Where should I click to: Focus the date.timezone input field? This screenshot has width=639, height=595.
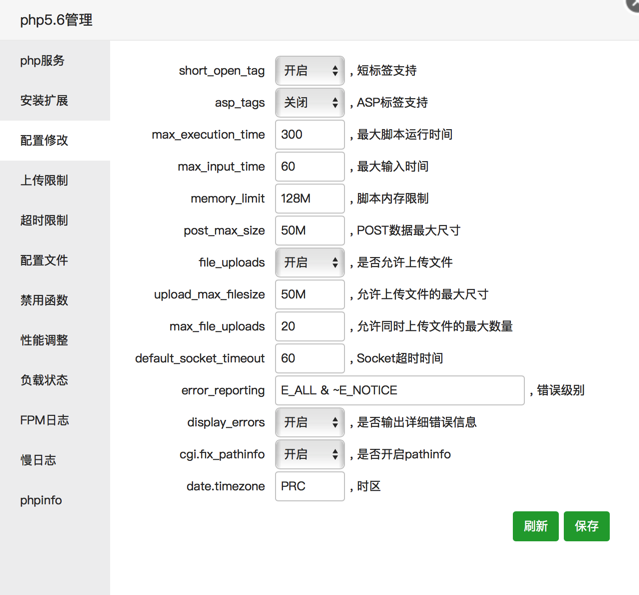coord(310,487)
